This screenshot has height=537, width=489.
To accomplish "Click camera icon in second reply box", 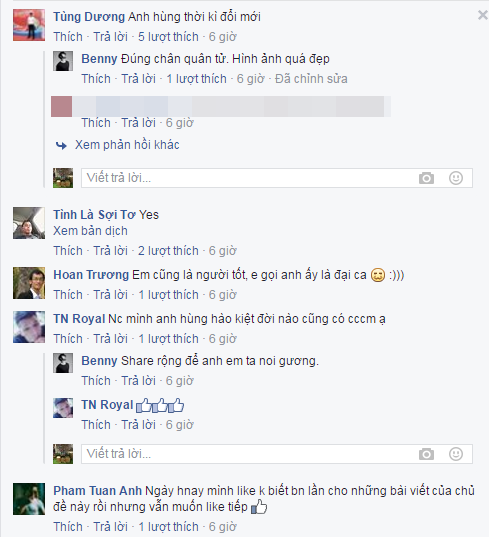I will coord(426,454).
